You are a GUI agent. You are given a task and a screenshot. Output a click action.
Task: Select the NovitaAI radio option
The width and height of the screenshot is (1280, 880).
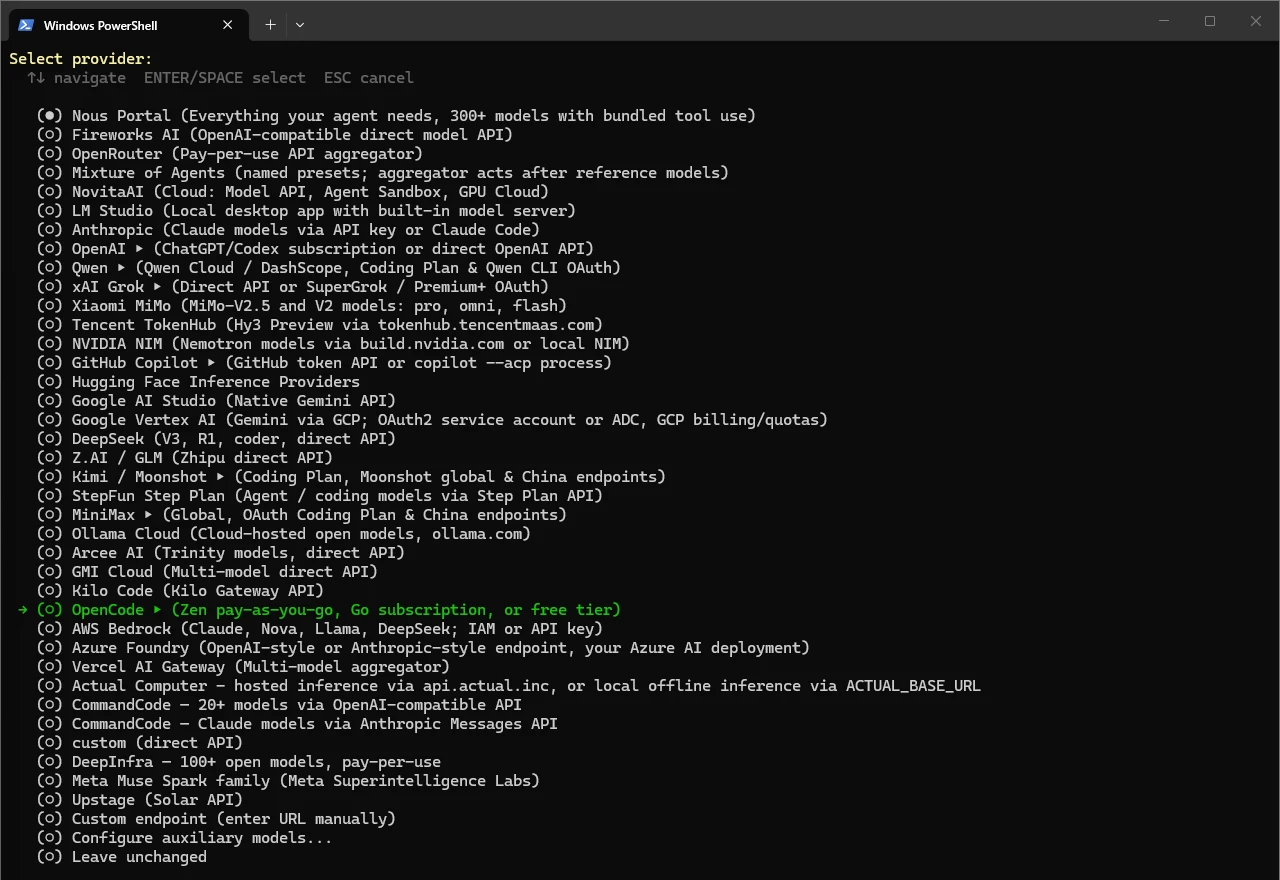click(50, 192)
